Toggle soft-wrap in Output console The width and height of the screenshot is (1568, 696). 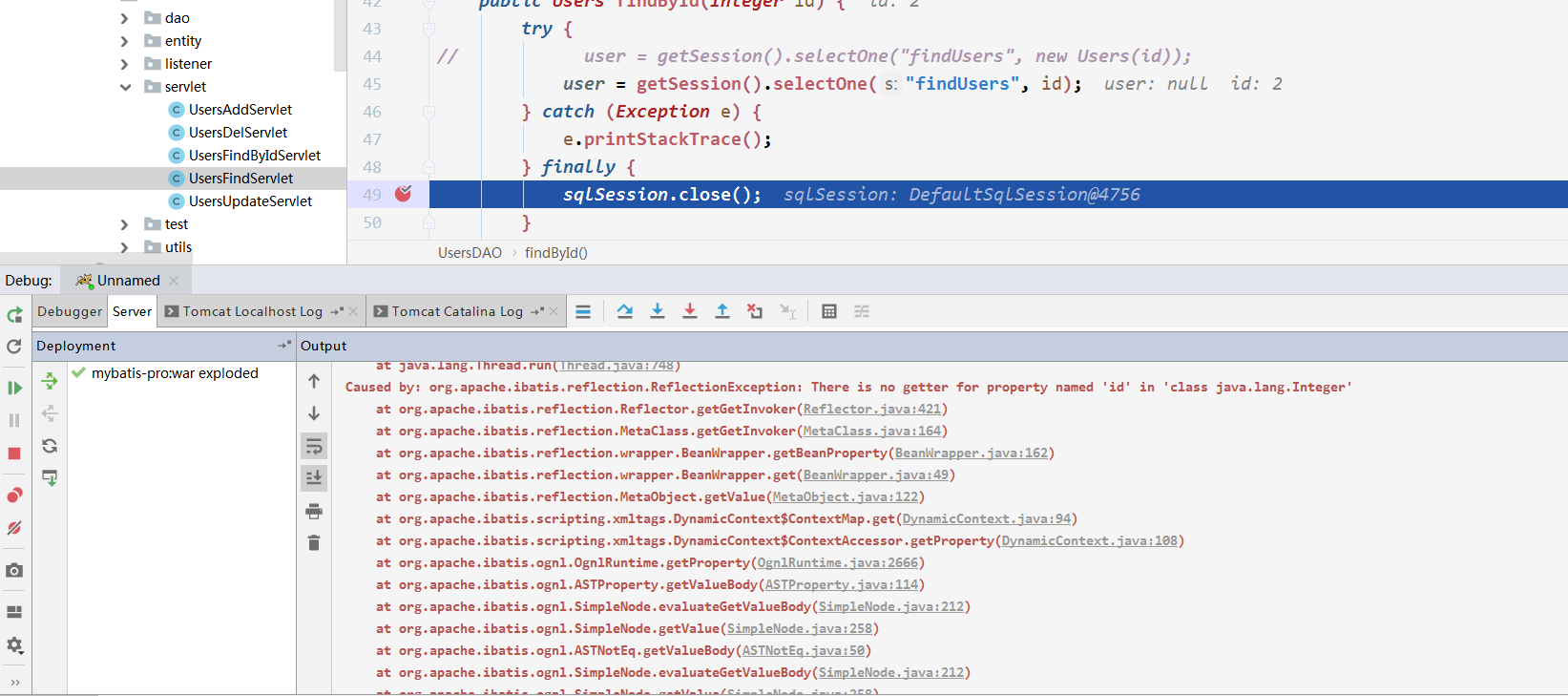pyautogui.click(x=314, y=446)
